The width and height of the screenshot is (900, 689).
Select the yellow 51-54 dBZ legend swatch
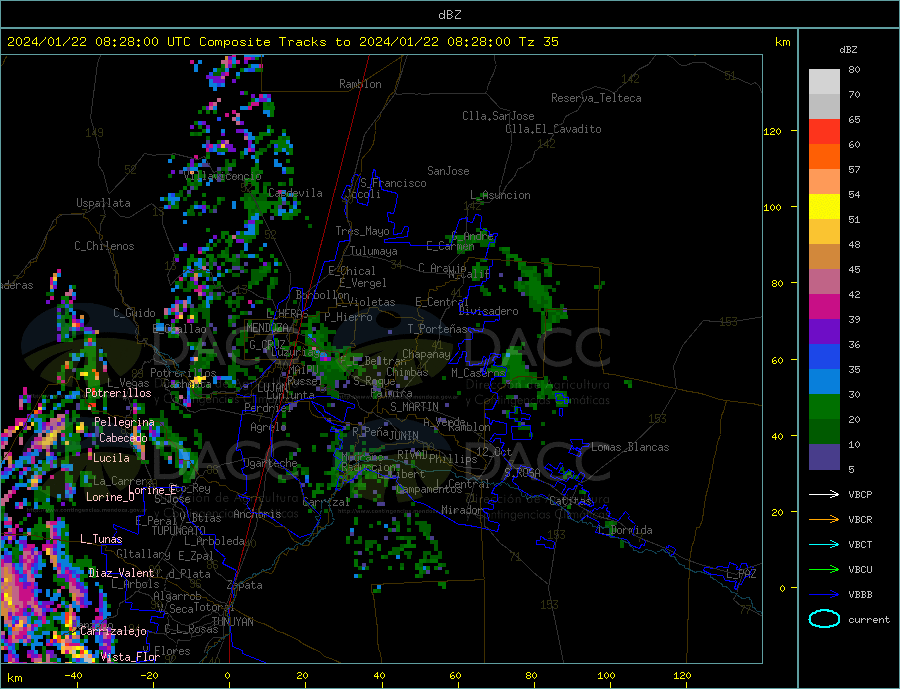824,207
